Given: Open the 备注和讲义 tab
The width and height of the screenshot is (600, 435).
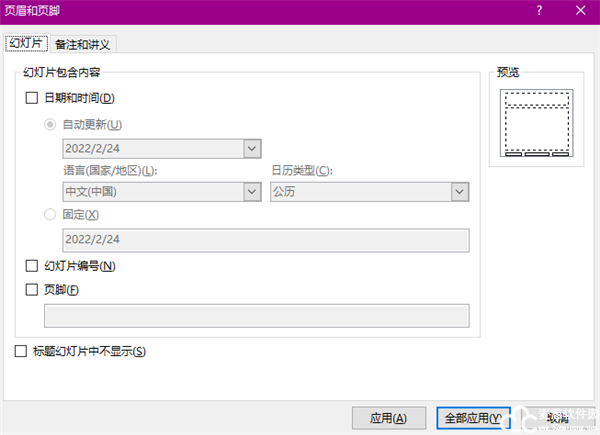Looking at the screenshot, I should point(83,44).
